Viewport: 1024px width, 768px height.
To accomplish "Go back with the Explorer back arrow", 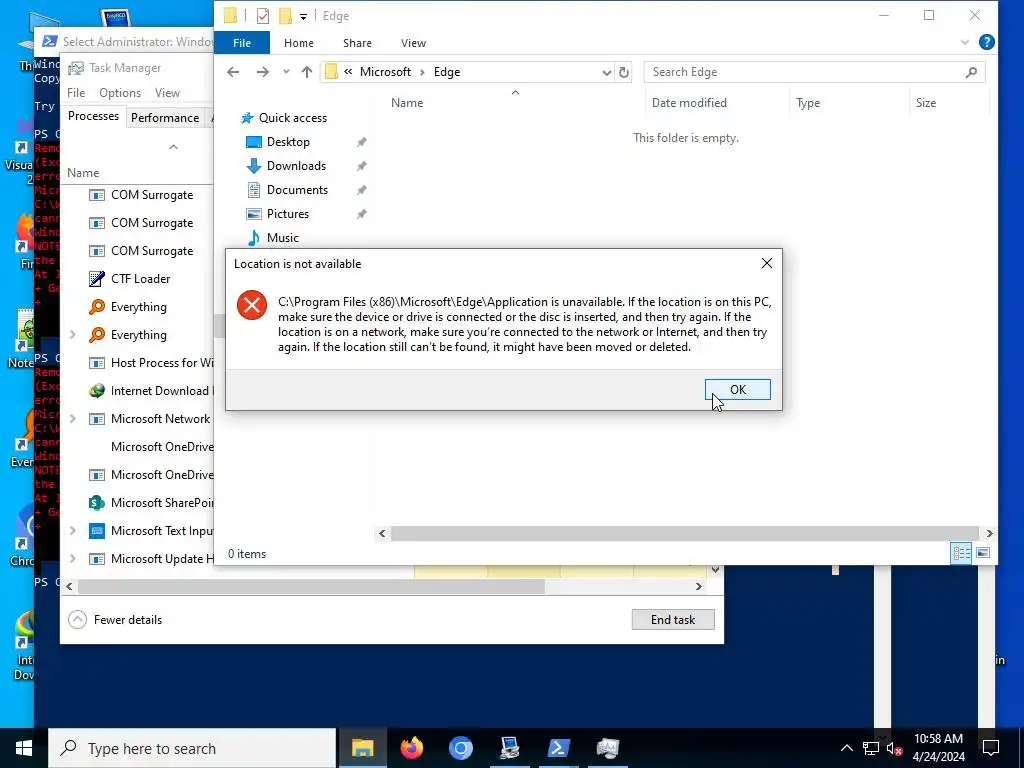I will [233, 72].
